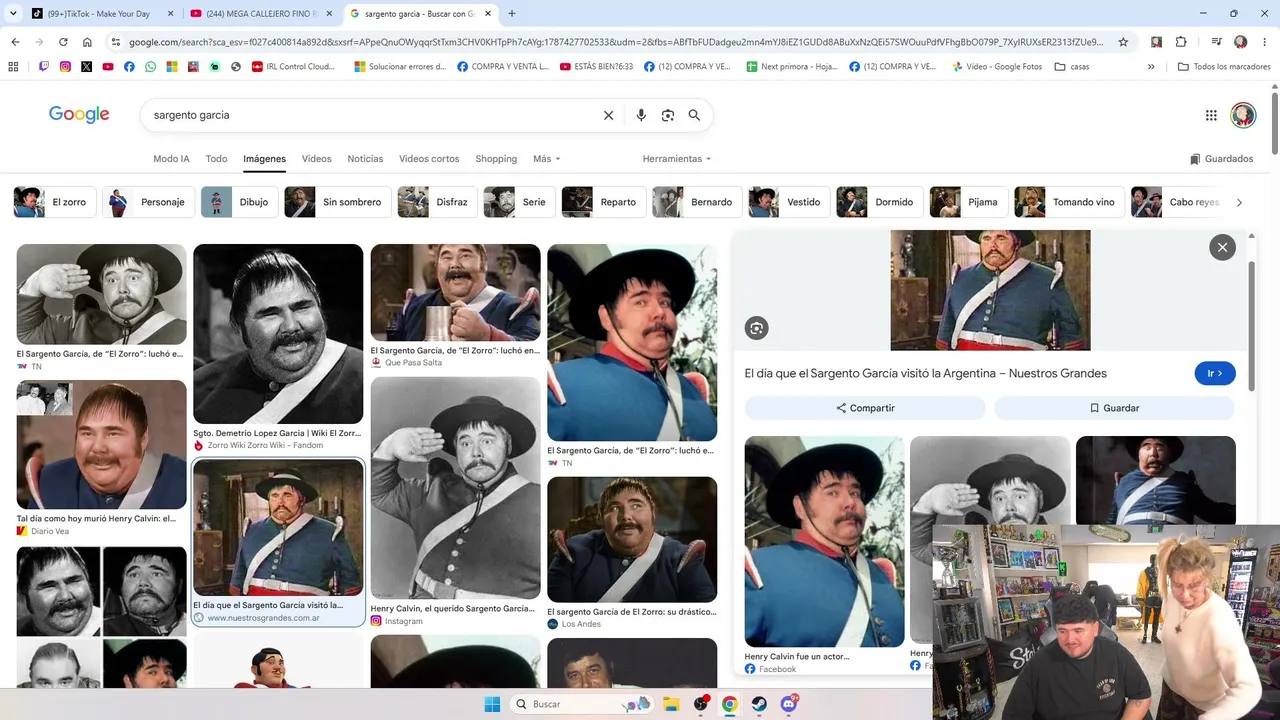The height and width of the screenshot is (720, 1280).
Task: Search this image with Lens in preview
Action: click(x=756, y=328)
